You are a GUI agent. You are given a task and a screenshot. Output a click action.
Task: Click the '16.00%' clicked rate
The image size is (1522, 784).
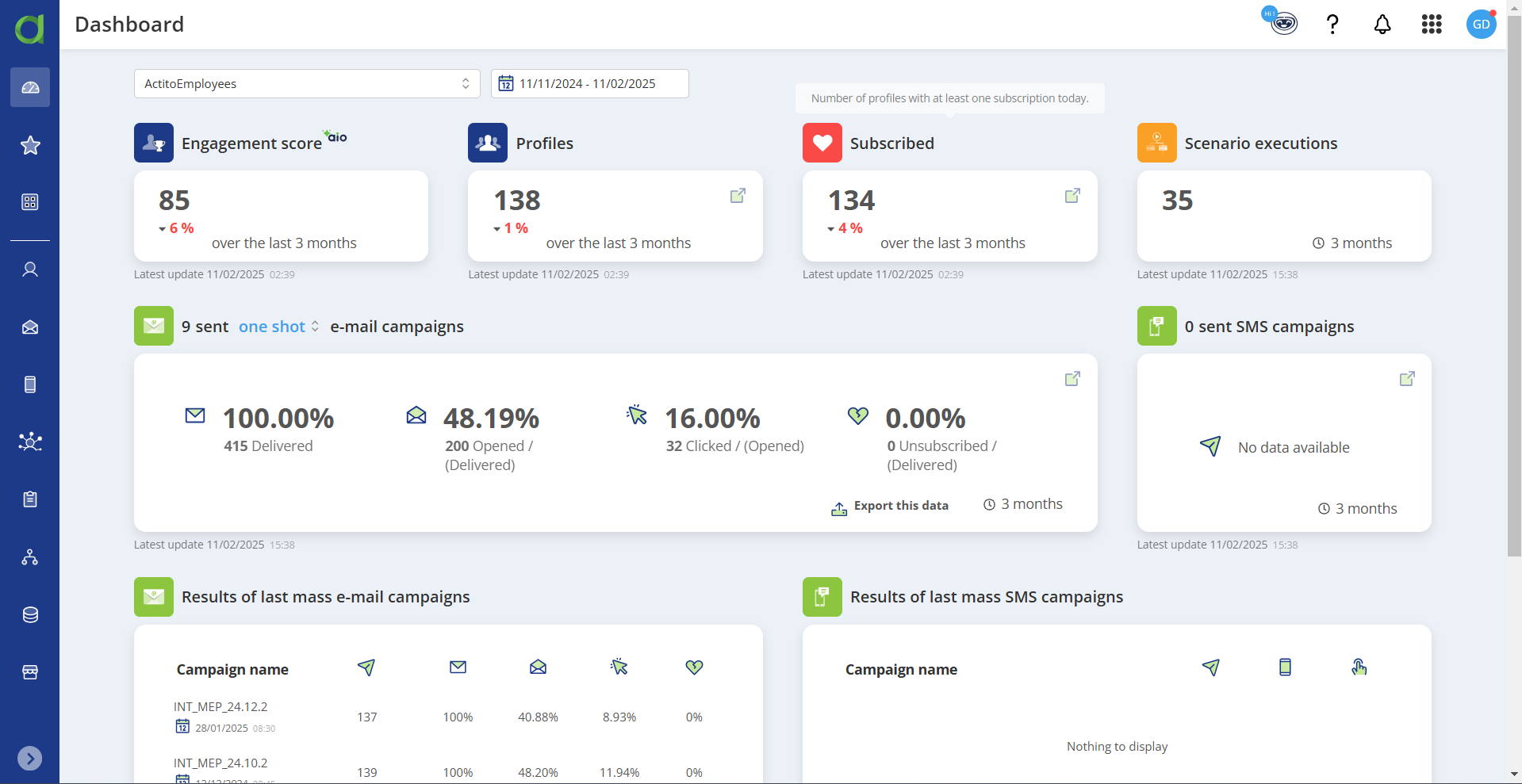tap(712, 419)
